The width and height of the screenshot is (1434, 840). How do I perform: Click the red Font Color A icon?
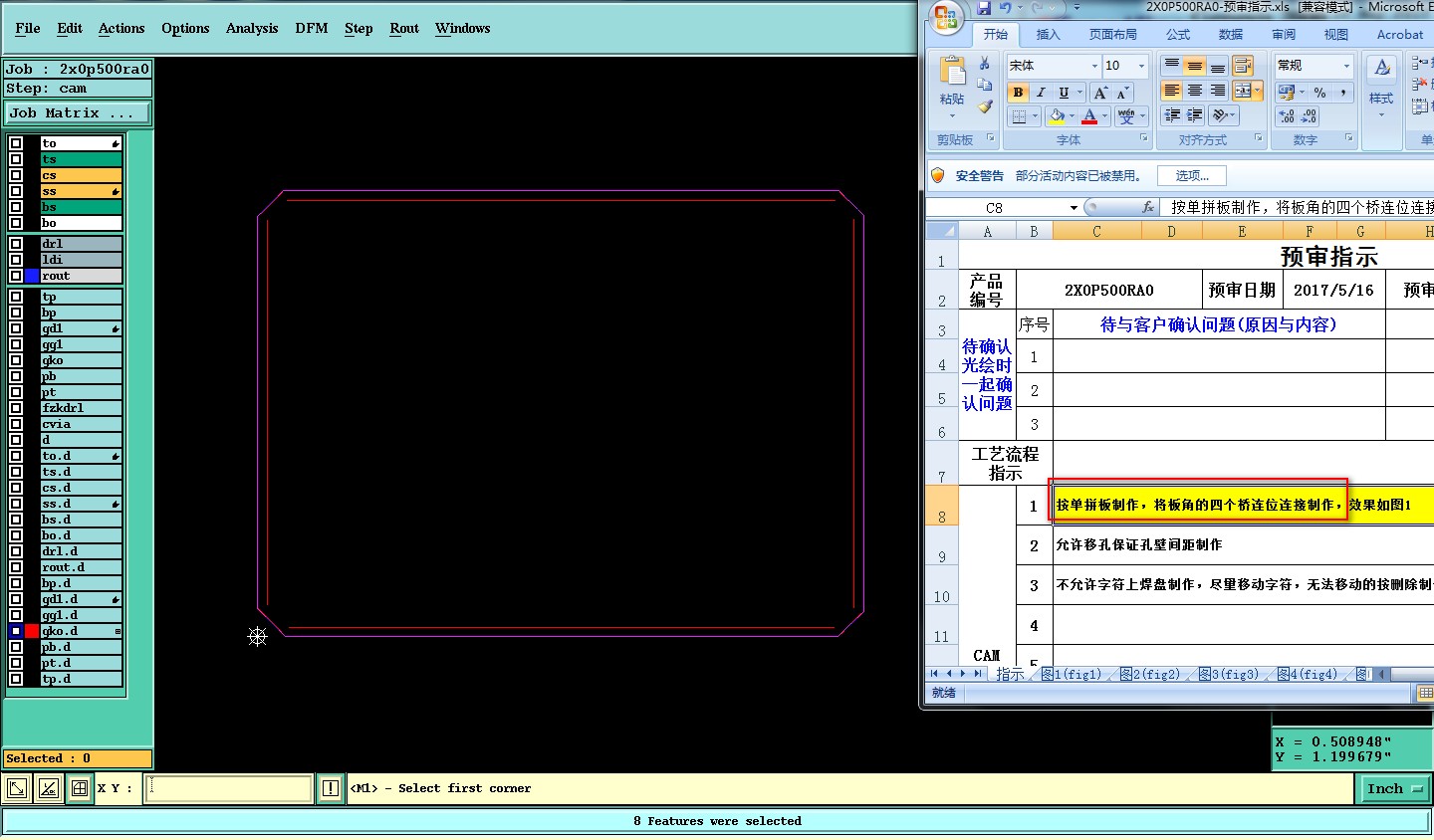pos(1089,116)
